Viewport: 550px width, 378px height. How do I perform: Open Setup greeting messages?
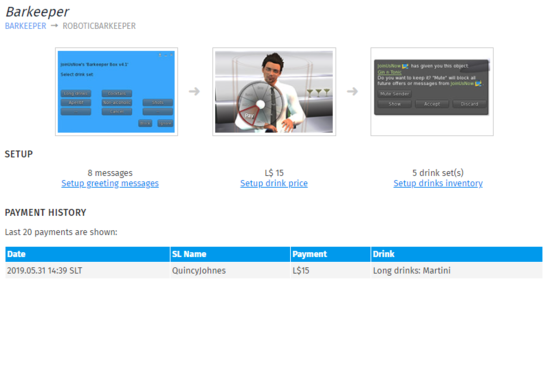[x=110, y=183]
